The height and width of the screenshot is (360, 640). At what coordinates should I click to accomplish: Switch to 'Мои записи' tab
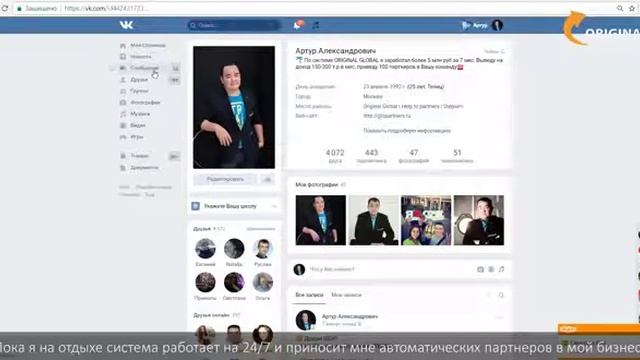point(347,295)
